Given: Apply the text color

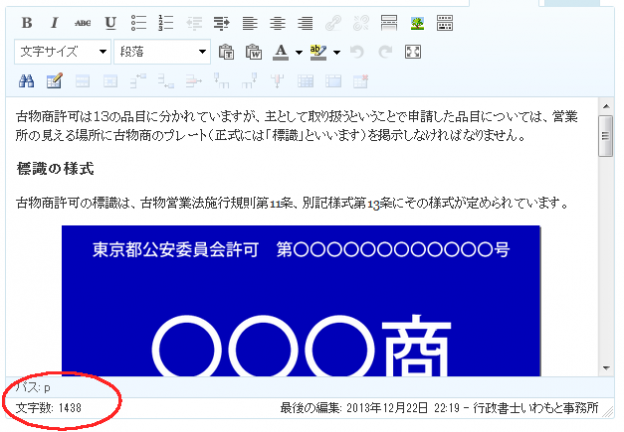Looking at the screenshot, I should (x=281, y=52).
